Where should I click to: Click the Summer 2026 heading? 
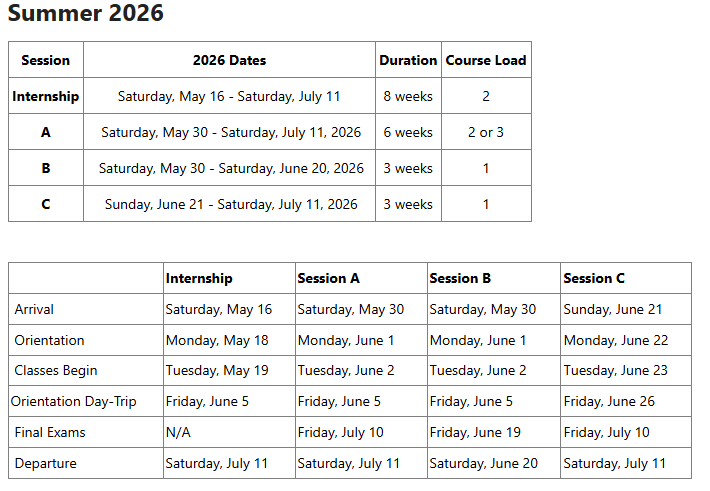coord(85,14)
